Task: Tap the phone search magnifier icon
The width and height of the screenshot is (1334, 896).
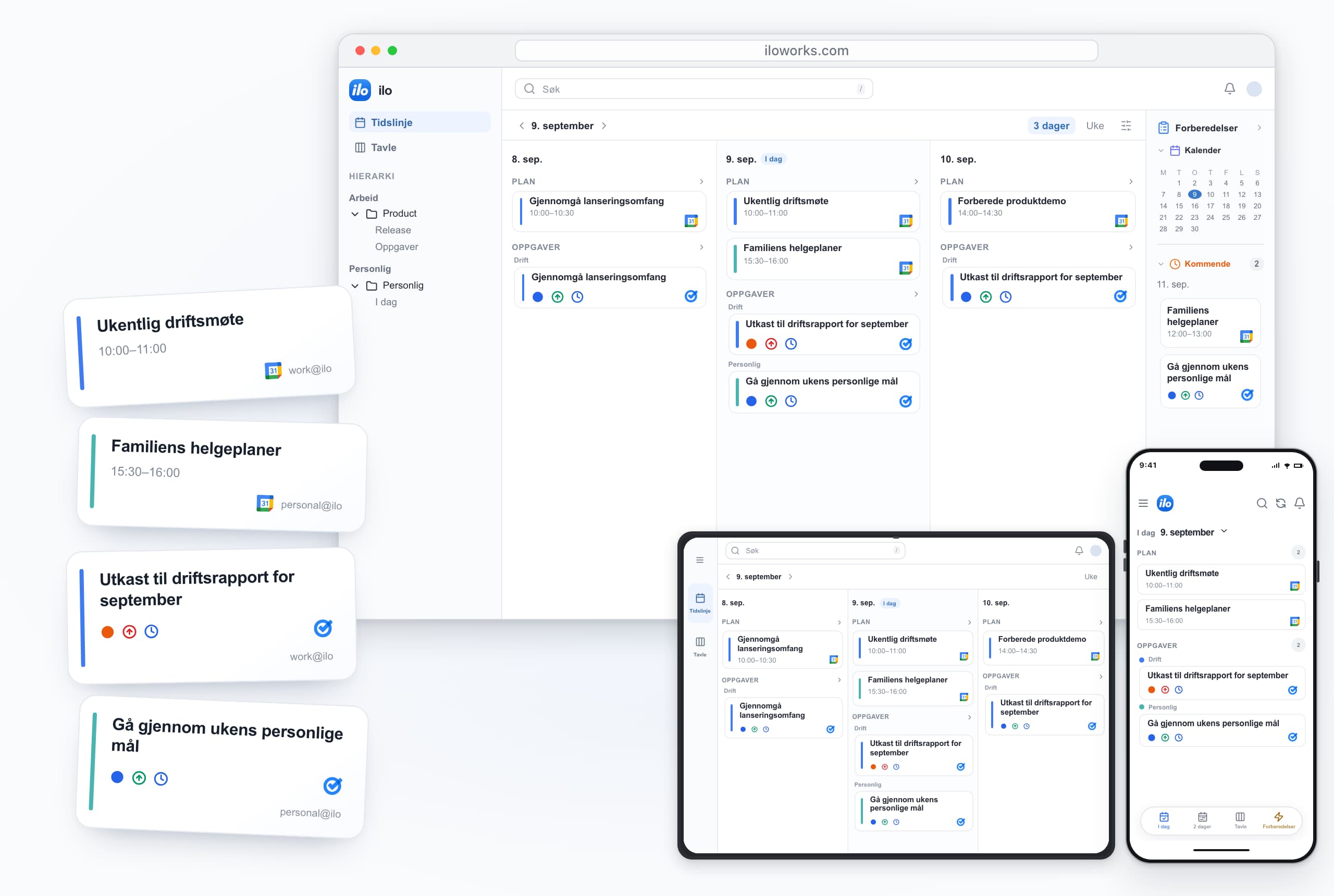Action: (1262, 503)
